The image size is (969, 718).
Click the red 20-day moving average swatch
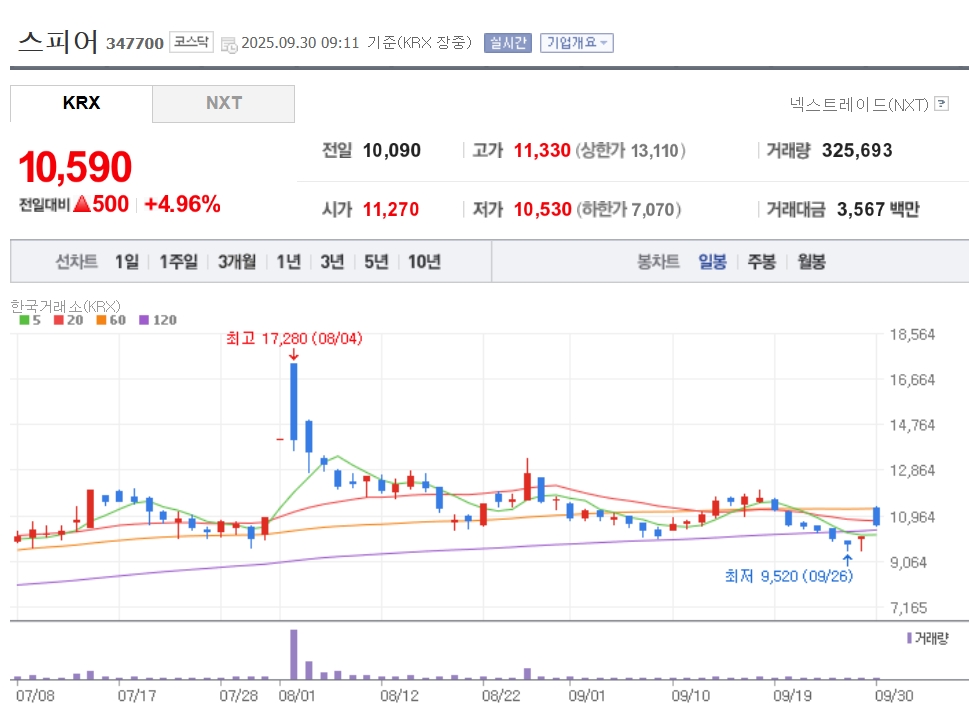59,320
